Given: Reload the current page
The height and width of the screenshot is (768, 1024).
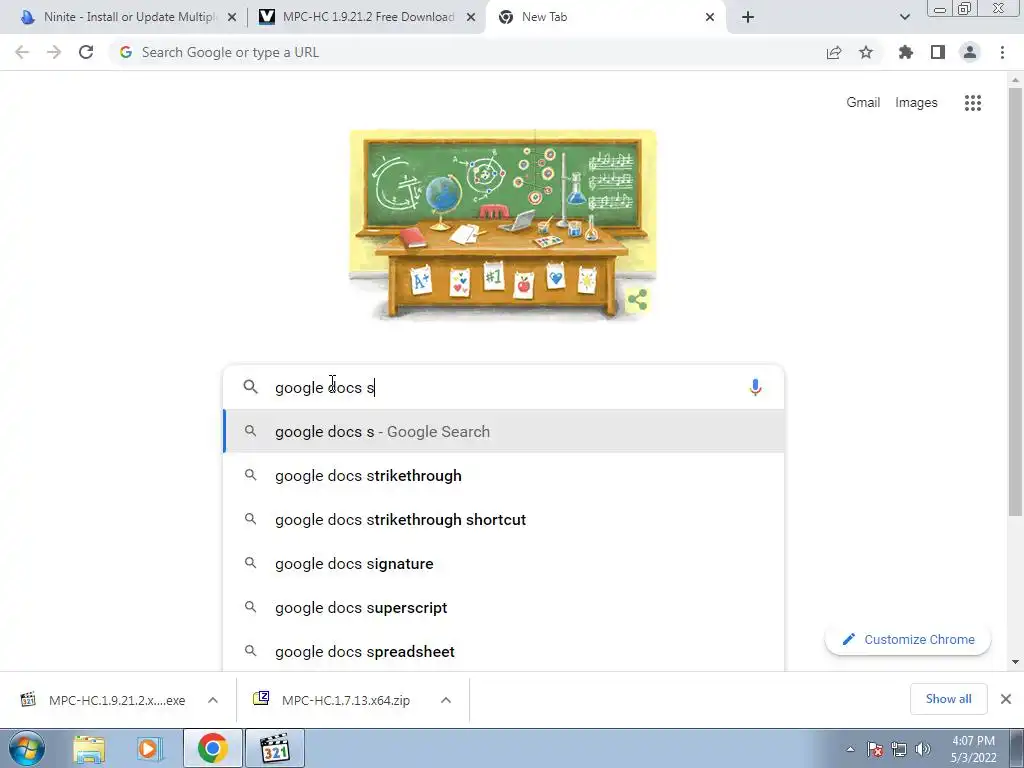Looking at the screenshot, I should (86, 52).
